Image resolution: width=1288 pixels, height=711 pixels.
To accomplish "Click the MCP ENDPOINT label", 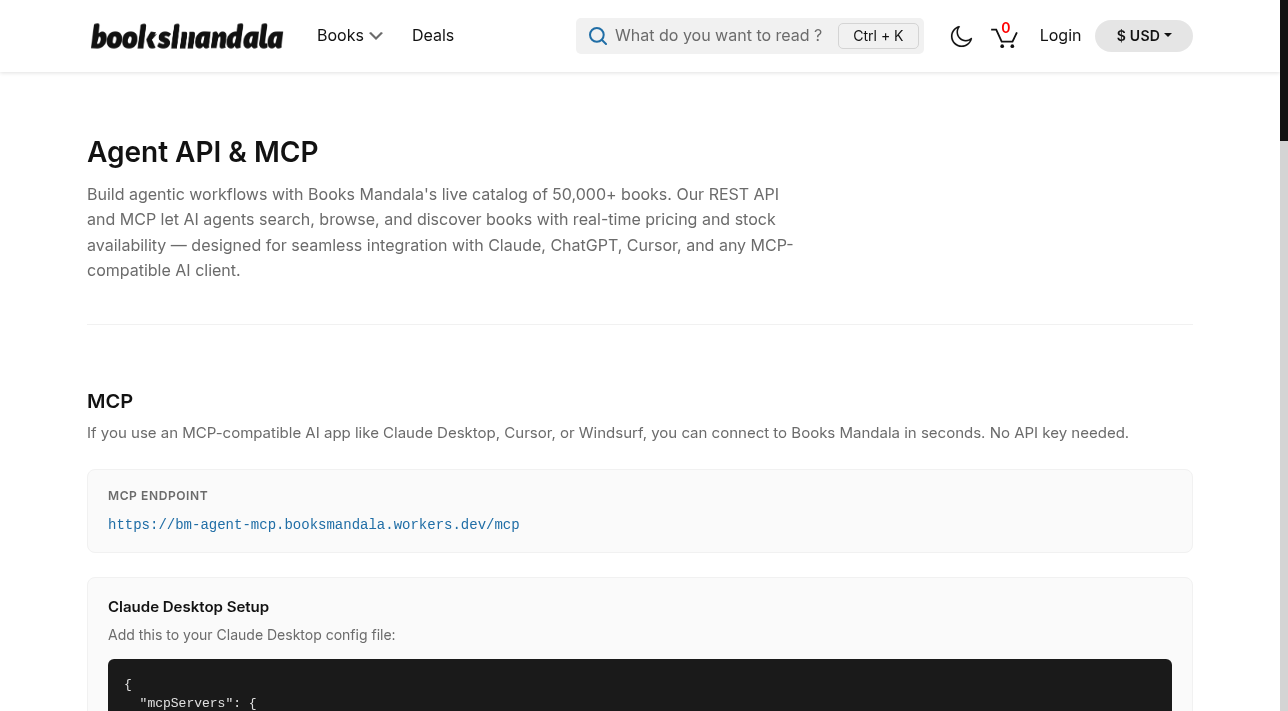I will click(x=158, y=496).
